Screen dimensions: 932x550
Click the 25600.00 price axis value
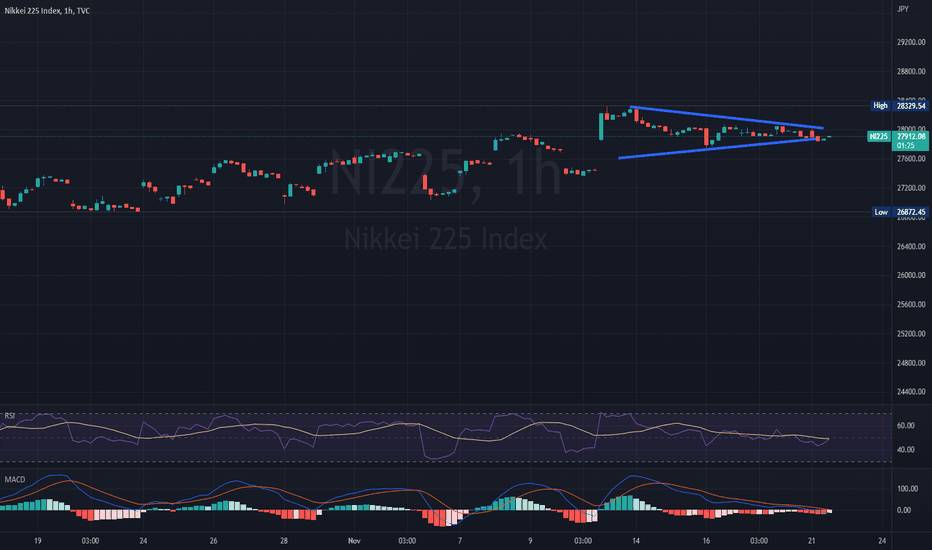[x=911, y=304]
